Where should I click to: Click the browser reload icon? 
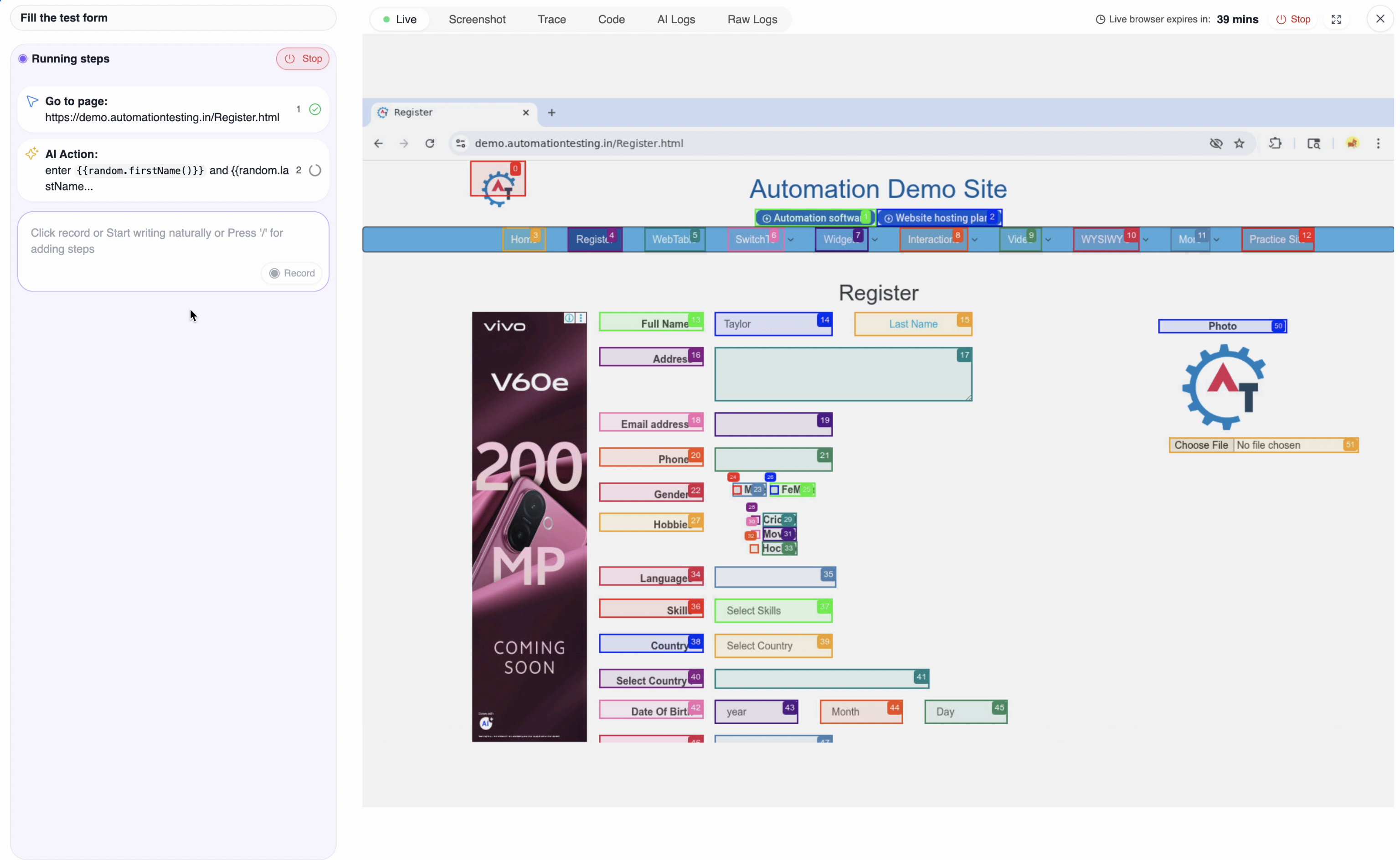click(430, 143)
